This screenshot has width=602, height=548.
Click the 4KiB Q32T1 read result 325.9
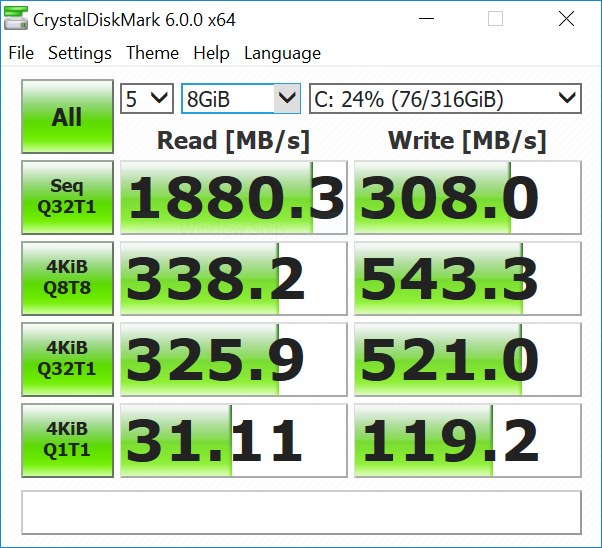(x=234, y=359)
